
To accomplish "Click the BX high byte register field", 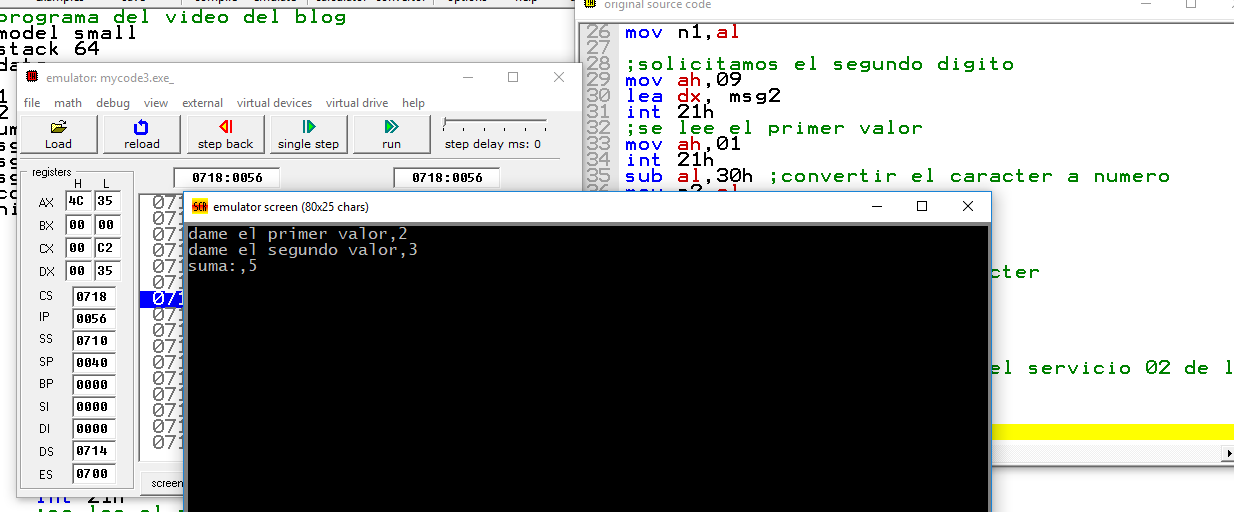I will pyautogui.click(x=77, y=225).
